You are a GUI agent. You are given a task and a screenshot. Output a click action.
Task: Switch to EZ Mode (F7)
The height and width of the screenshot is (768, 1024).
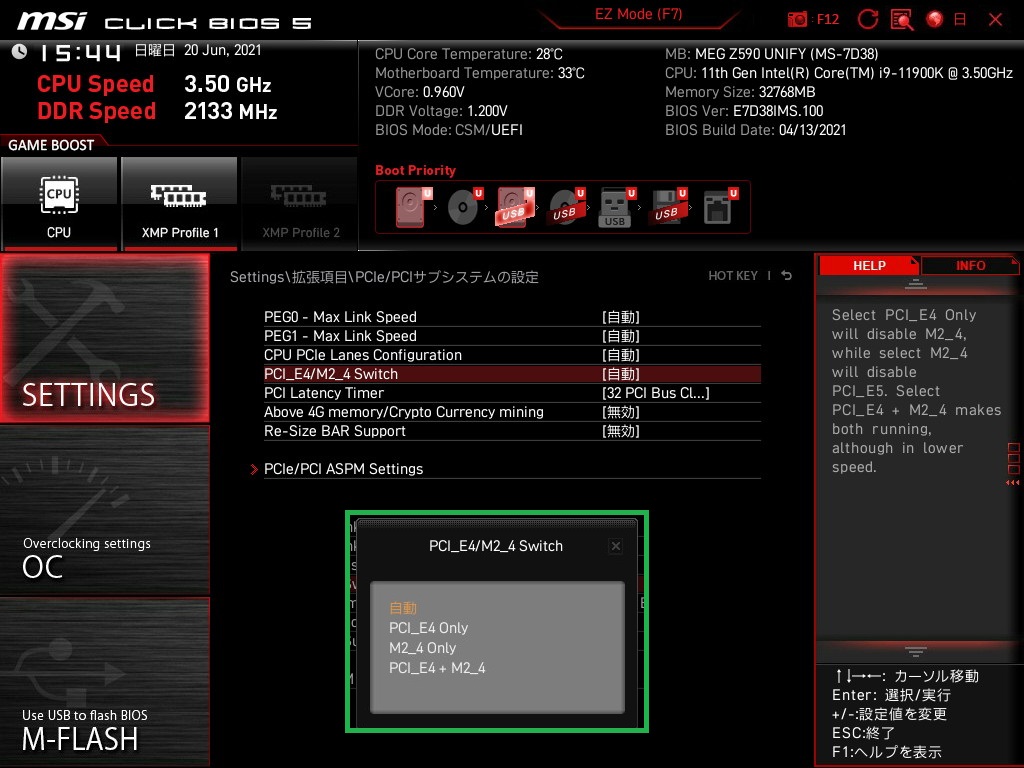tap(638, 14)
